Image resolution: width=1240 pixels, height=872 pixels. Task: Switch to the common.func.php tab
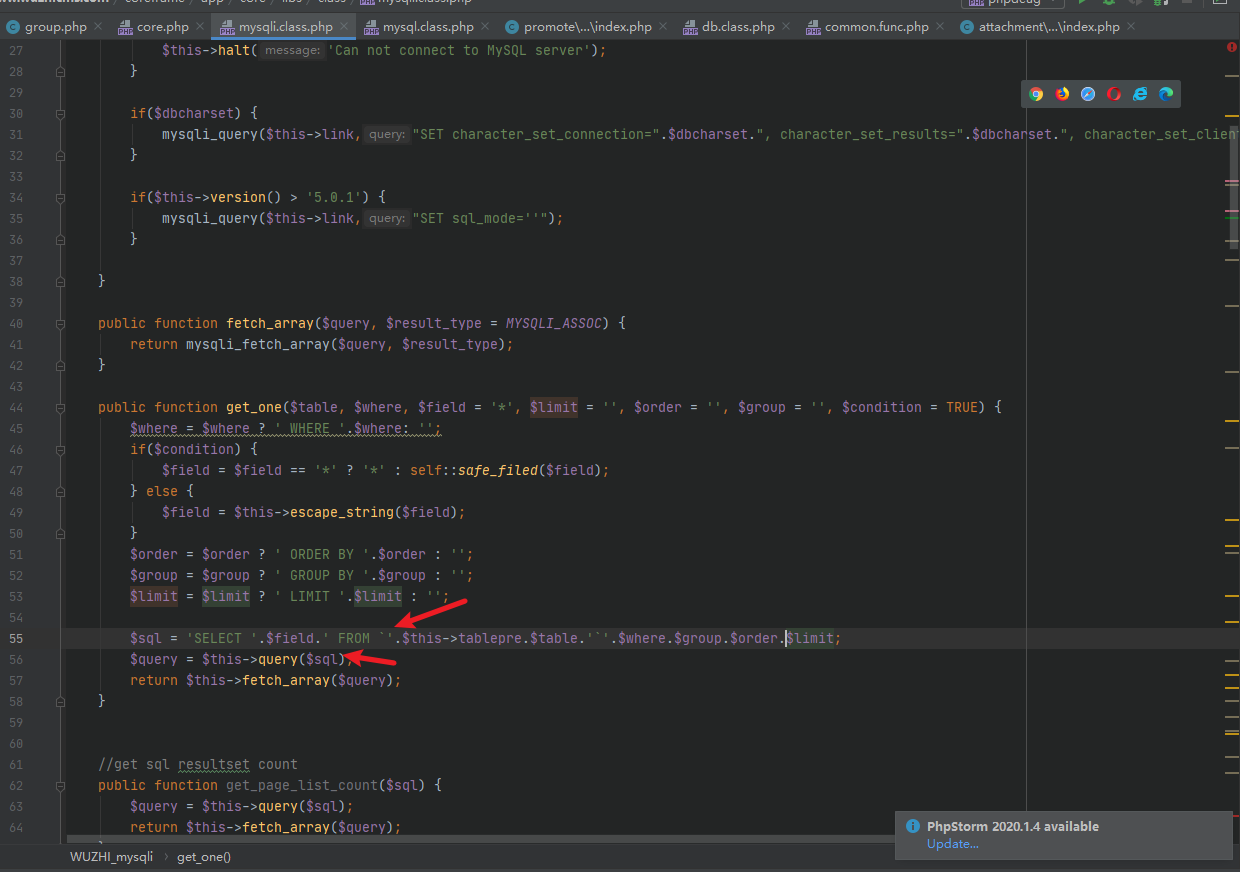tap(876, 27)
